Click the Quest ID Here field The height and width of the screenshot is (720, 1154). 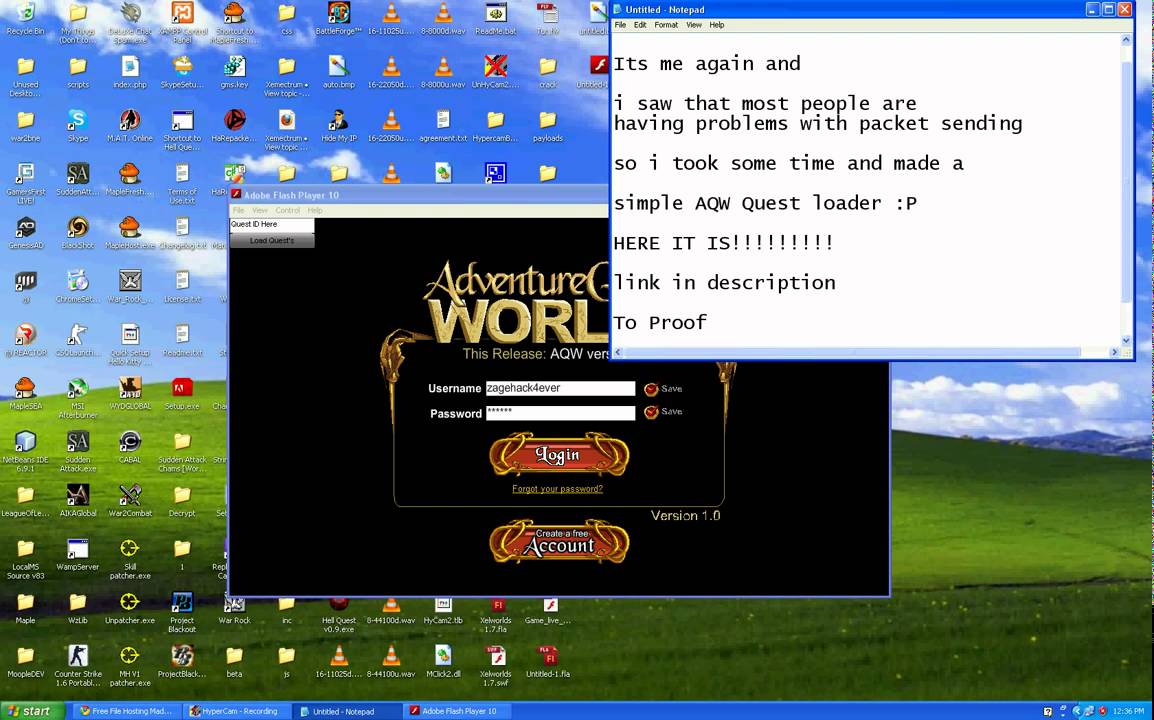(x=272, y=225)
